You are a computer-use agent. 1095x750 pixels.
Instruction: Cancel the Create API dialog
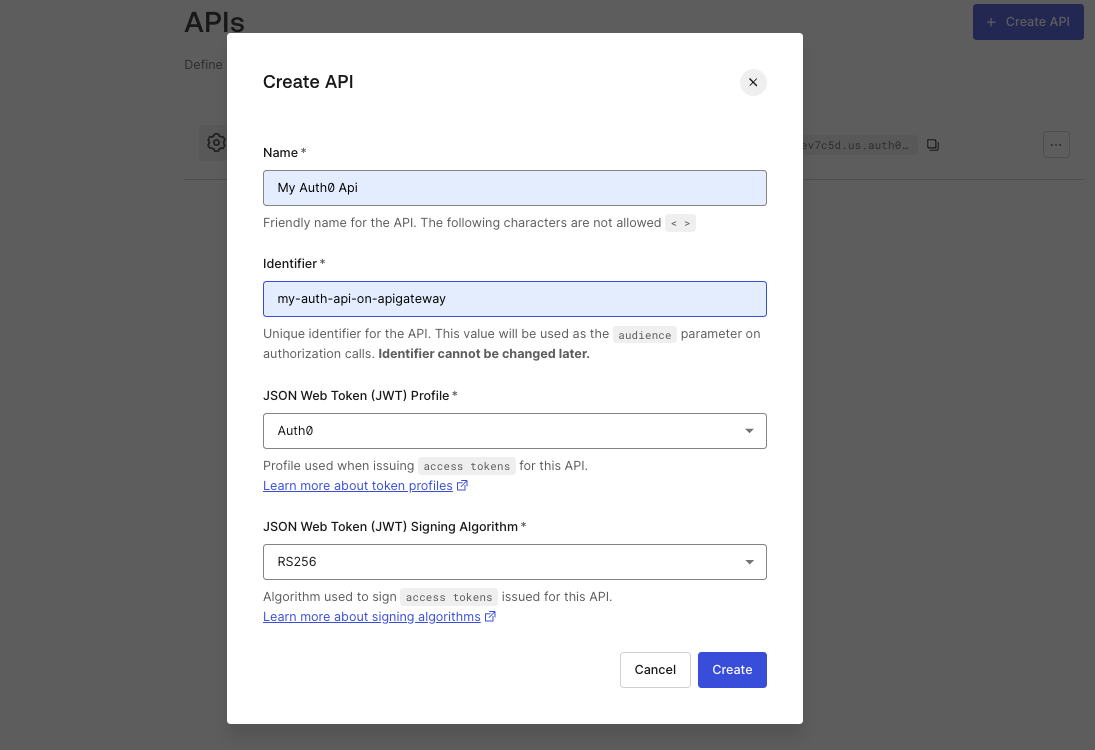coord(655,669)
